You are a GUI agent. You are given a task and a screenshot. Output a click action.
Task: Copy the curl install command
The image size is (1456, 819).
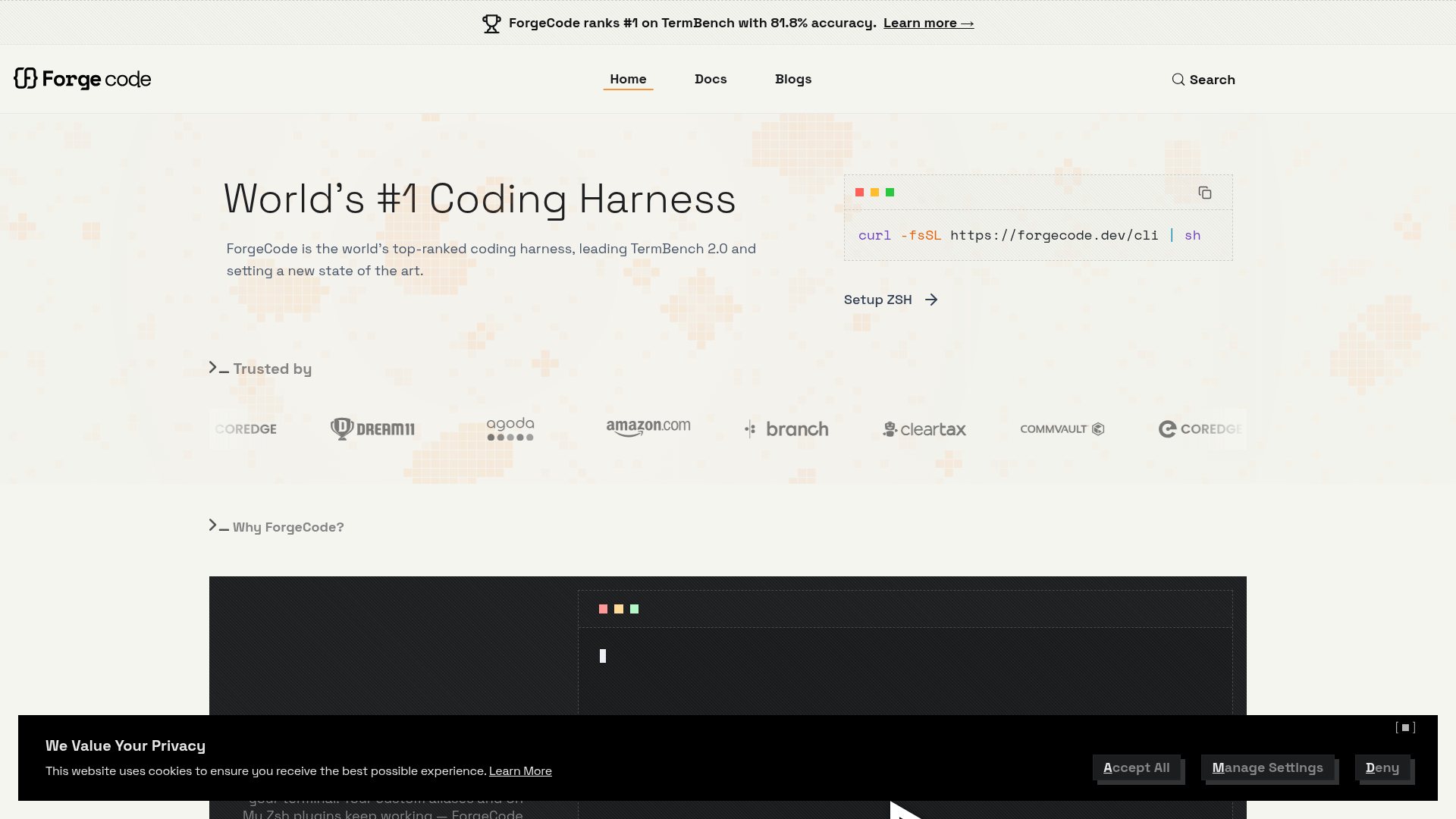[x=1204, y=193]
